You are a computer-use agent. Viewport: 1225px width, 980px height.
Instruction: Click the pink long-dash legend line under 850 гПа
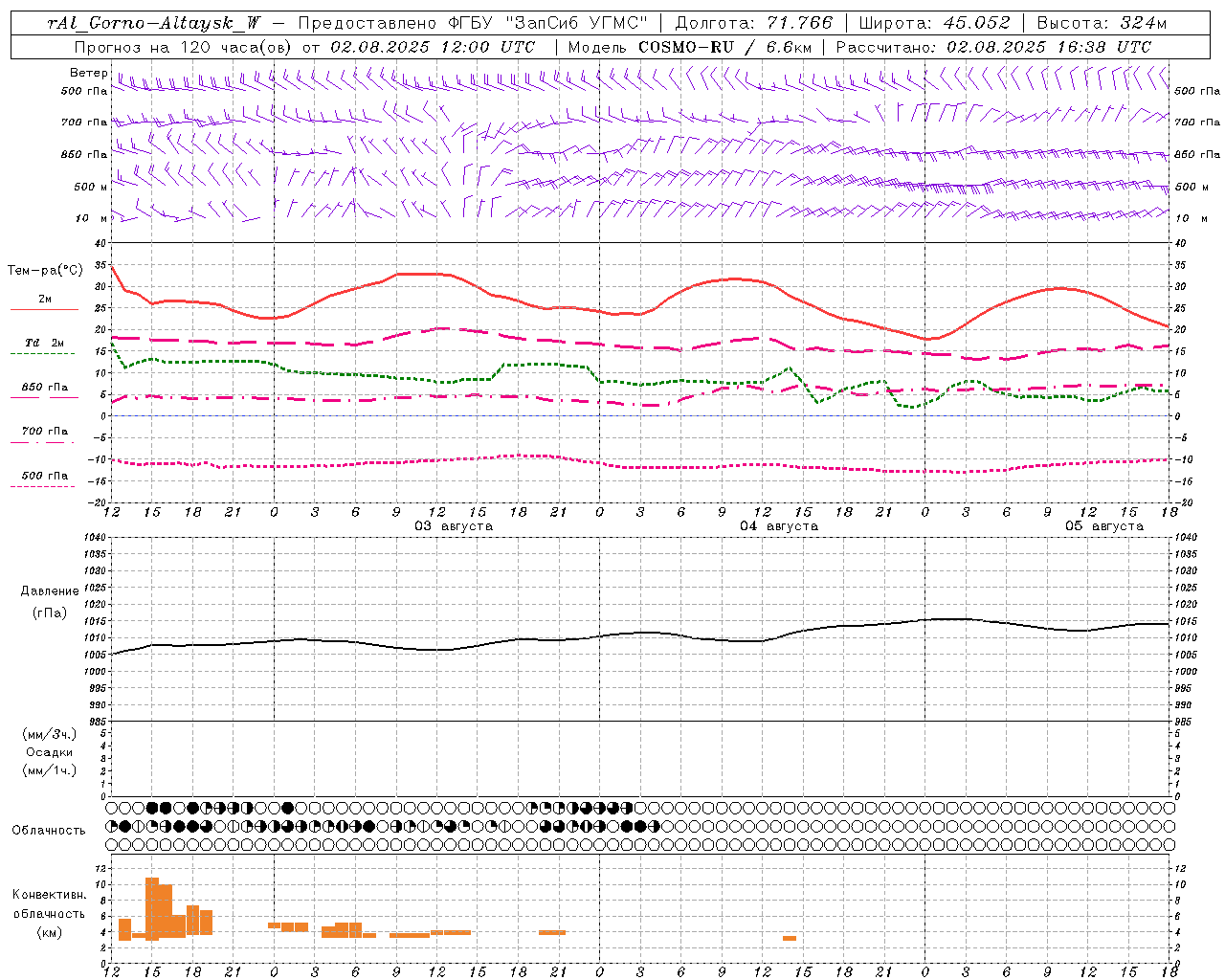point(43,398)
